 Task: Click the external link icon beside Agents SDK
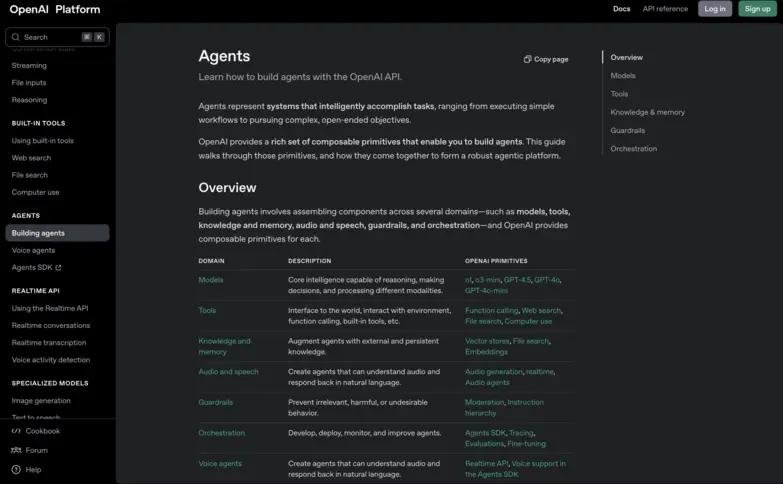[x=58, y=268]
